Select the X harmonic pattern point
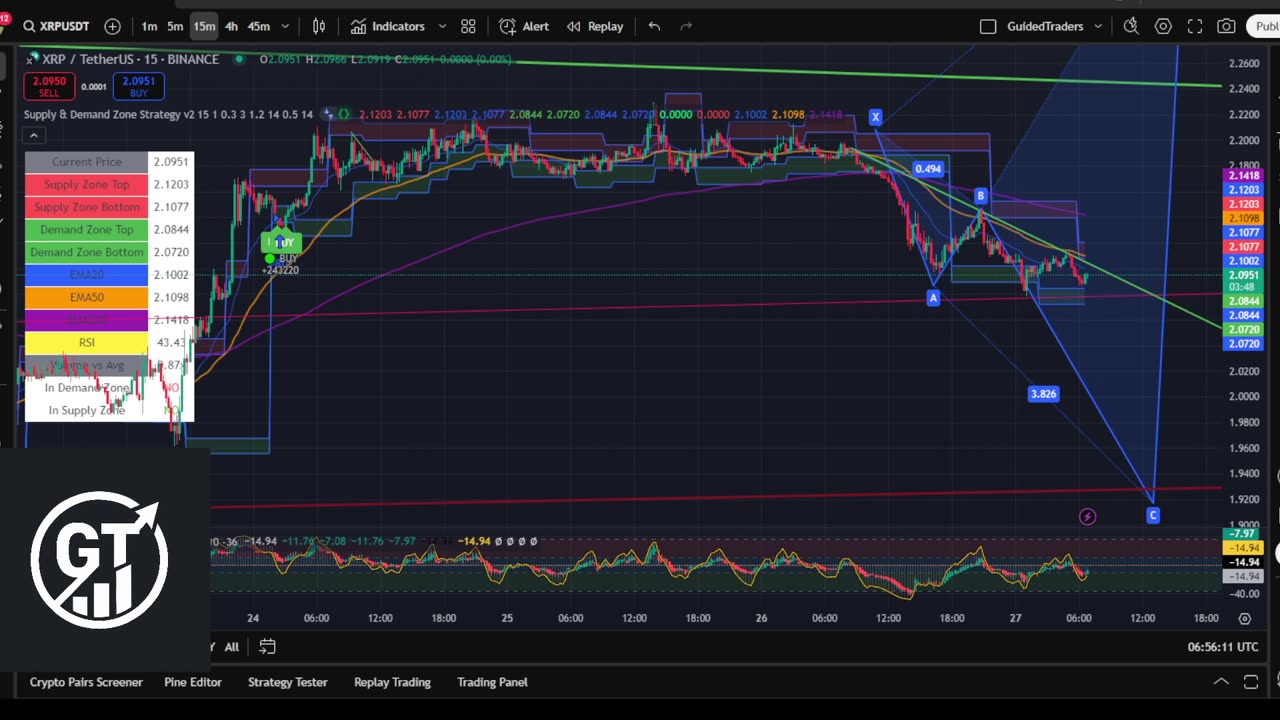The width and height of the screenshot is (1280, 720). coord(875,117)
